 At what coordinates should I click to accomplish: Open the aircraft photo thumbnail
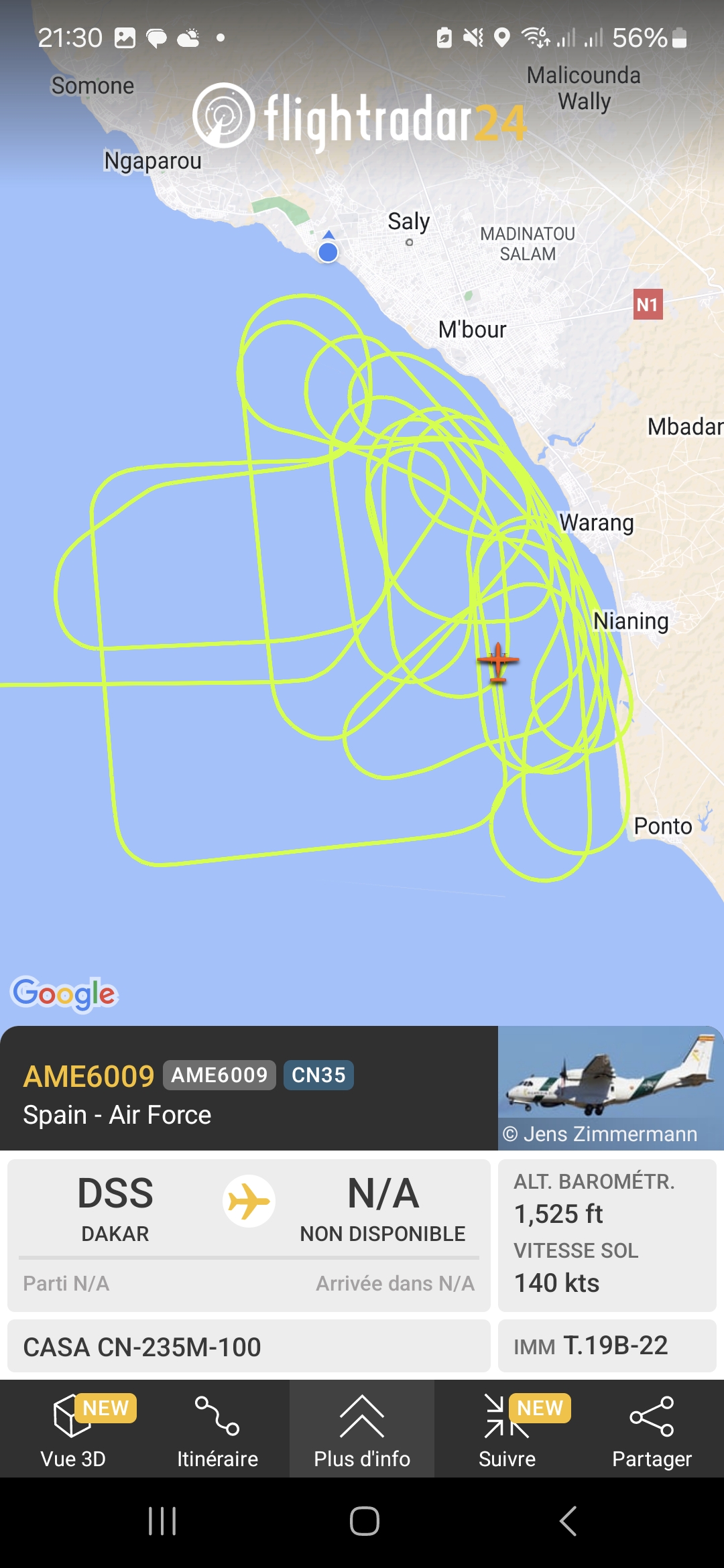611,1088
